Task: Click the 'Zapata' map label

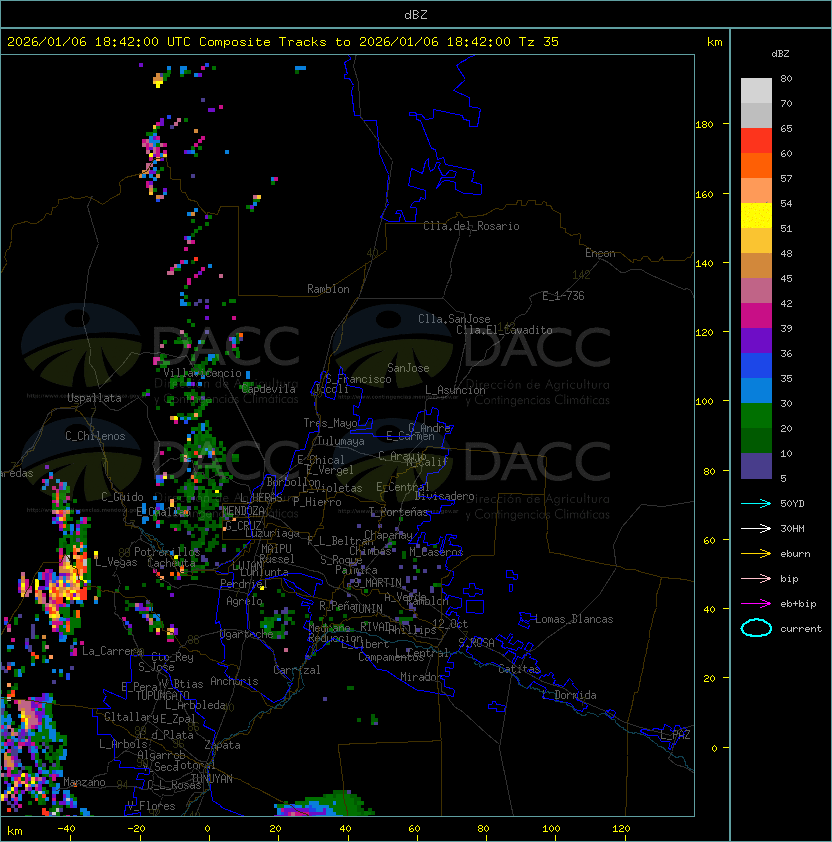Action: point(222,745)
